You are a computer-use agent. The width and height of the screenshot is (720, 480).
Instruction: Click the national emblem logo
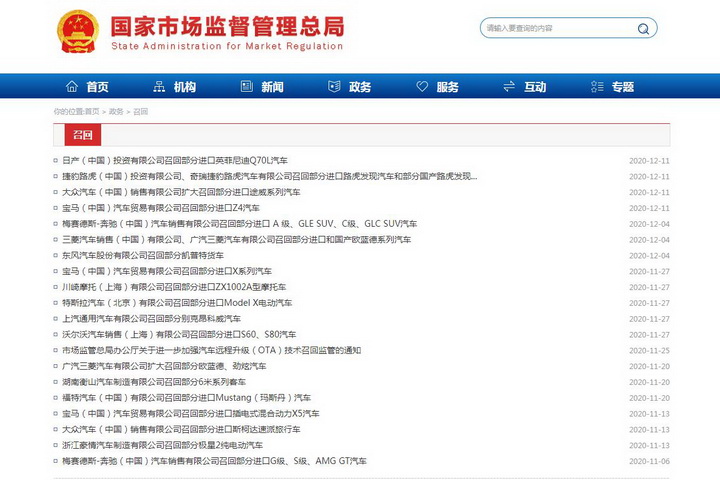(78, 32)
